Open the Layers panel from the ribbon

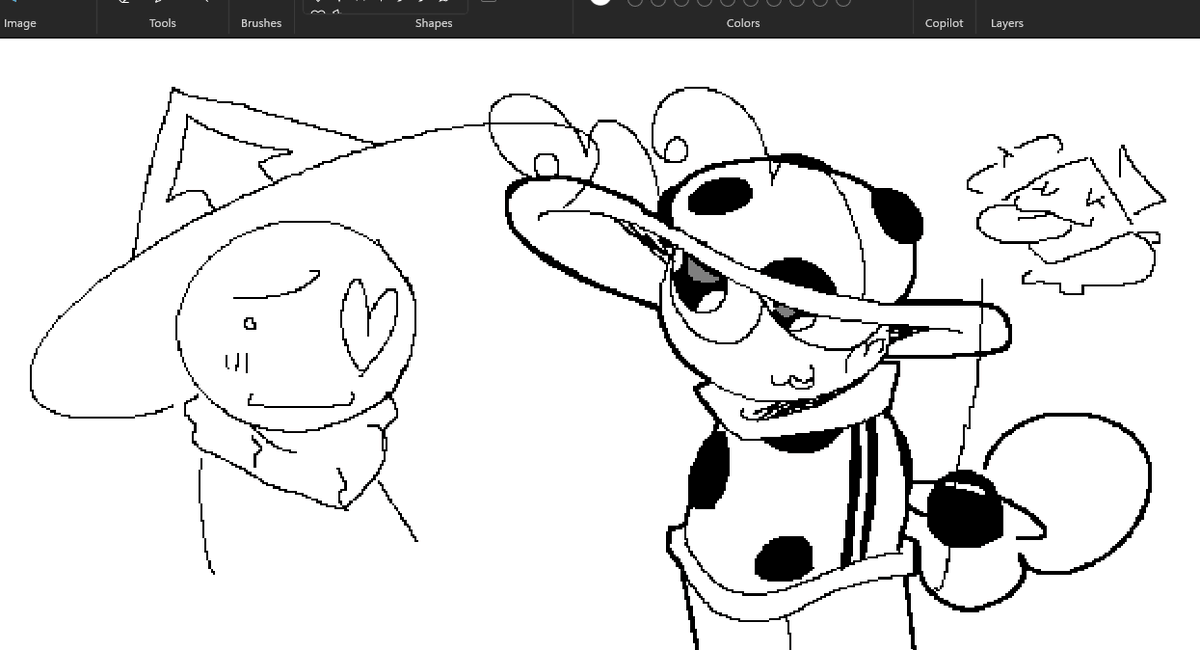[x=1007, y=23]
